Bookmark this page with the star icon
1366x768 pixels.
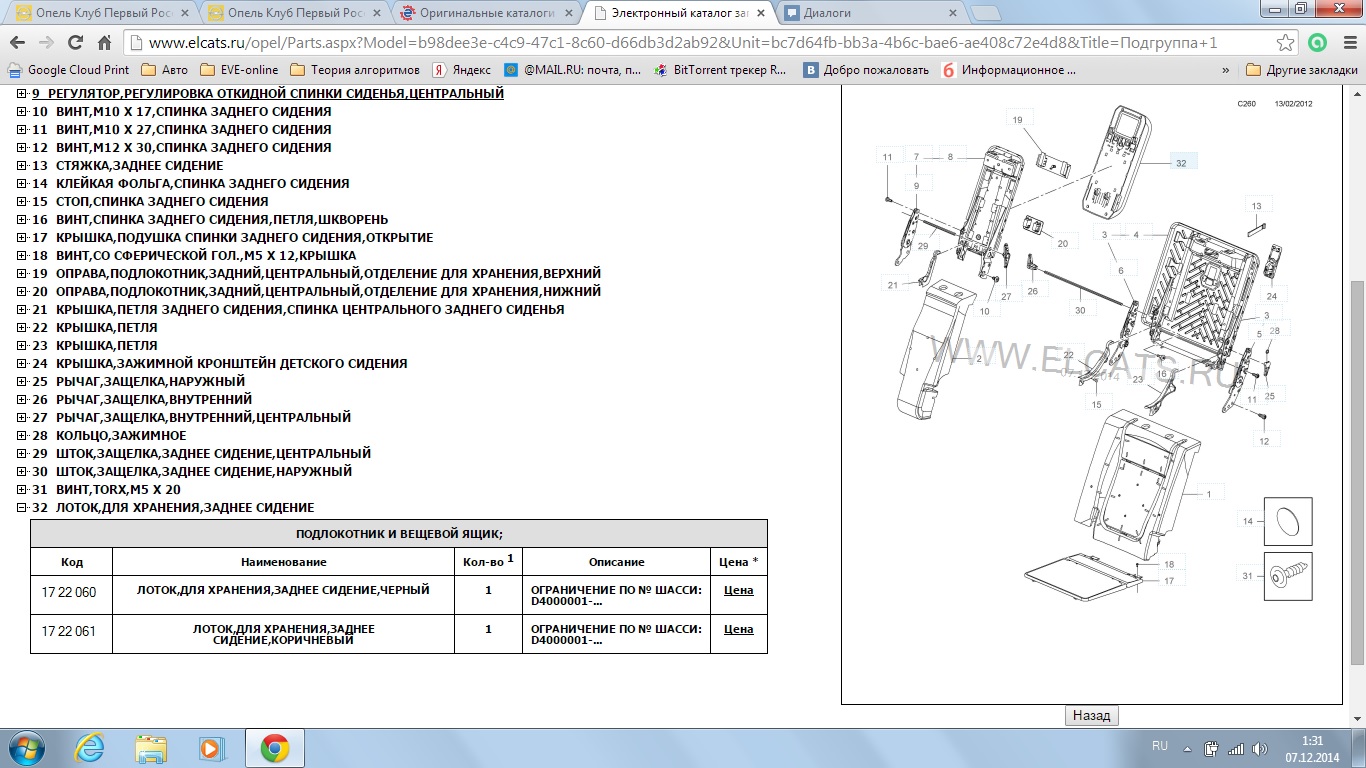1286,43
